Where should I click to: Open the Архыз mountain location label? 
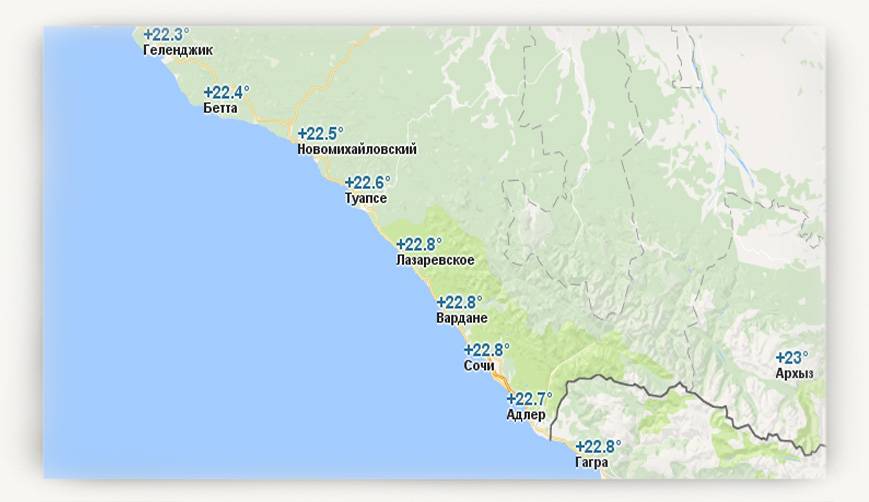[x=794, y=374]
